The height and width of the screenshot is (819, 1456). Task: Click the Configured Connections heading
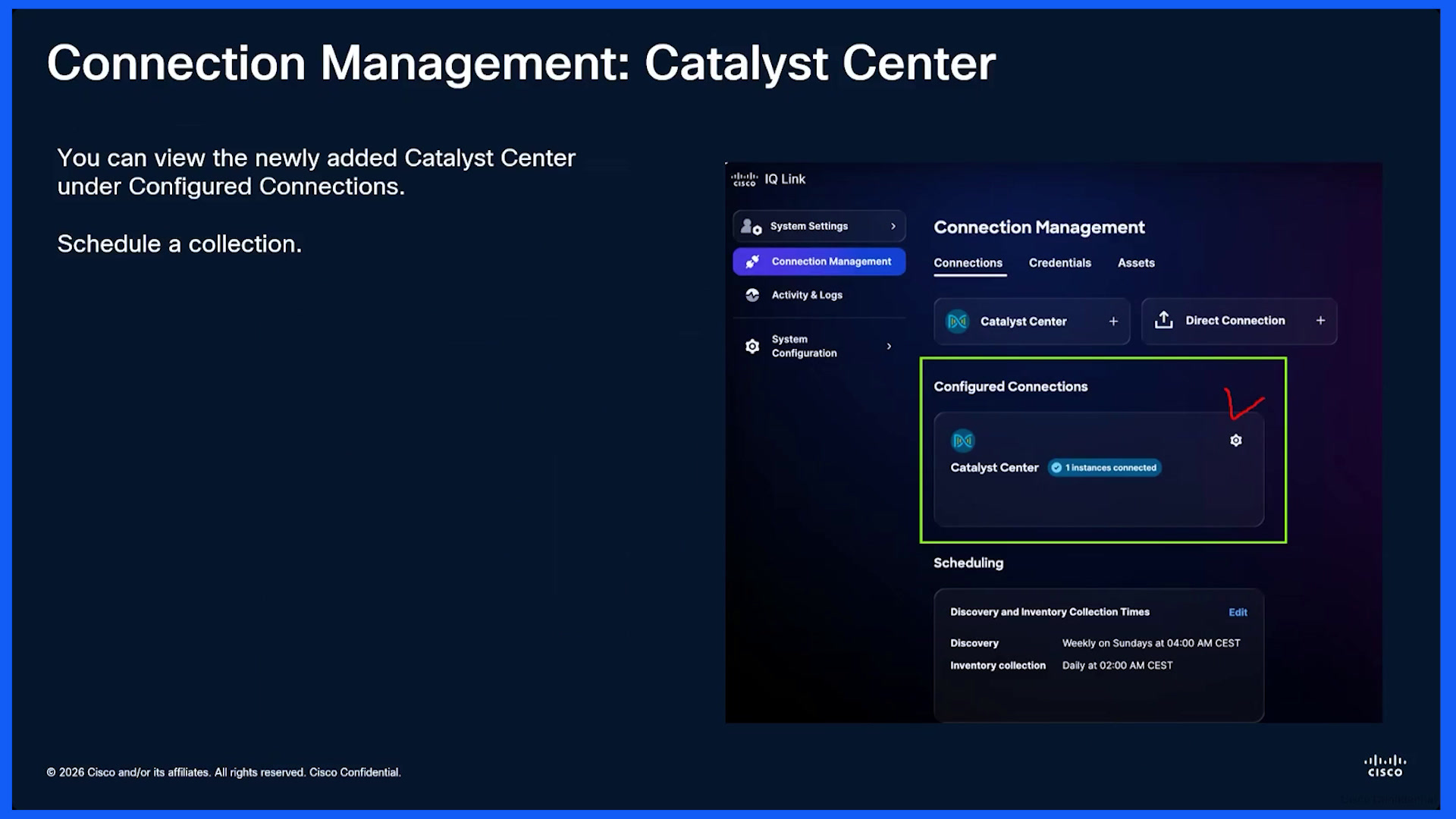(1010, 387)
